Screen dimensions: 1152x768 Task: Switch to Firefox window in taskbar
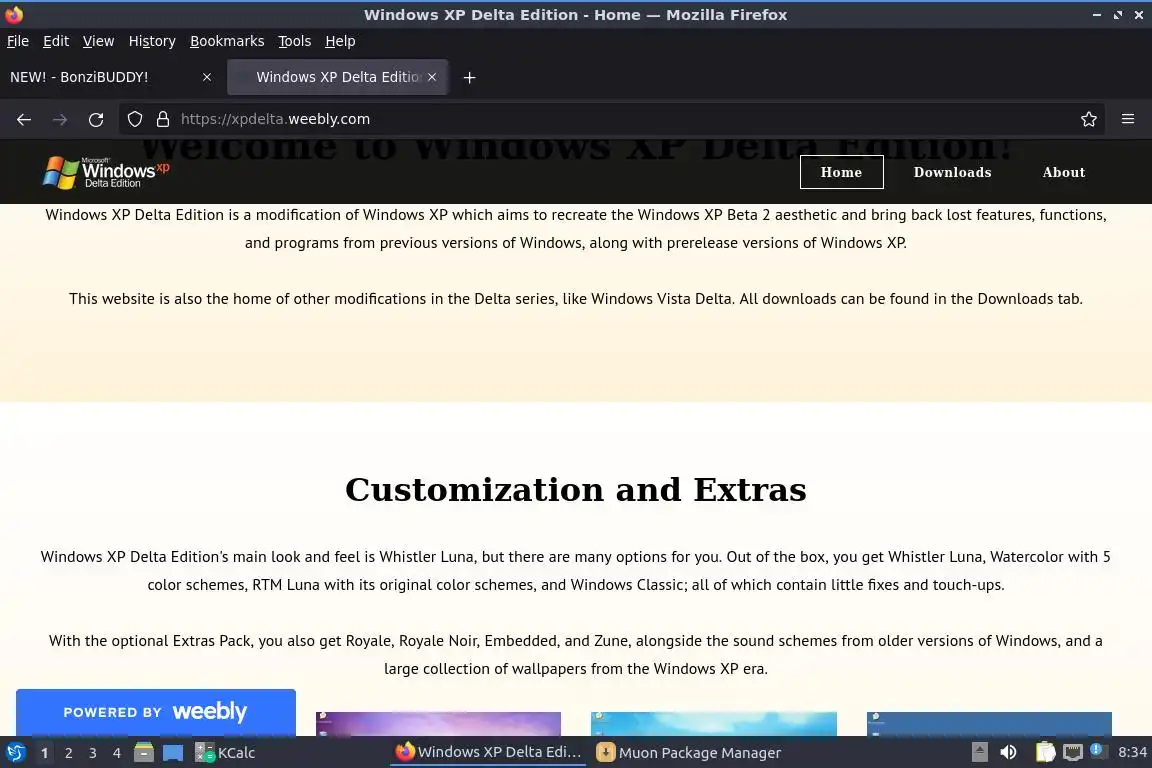tap(489, 752)
